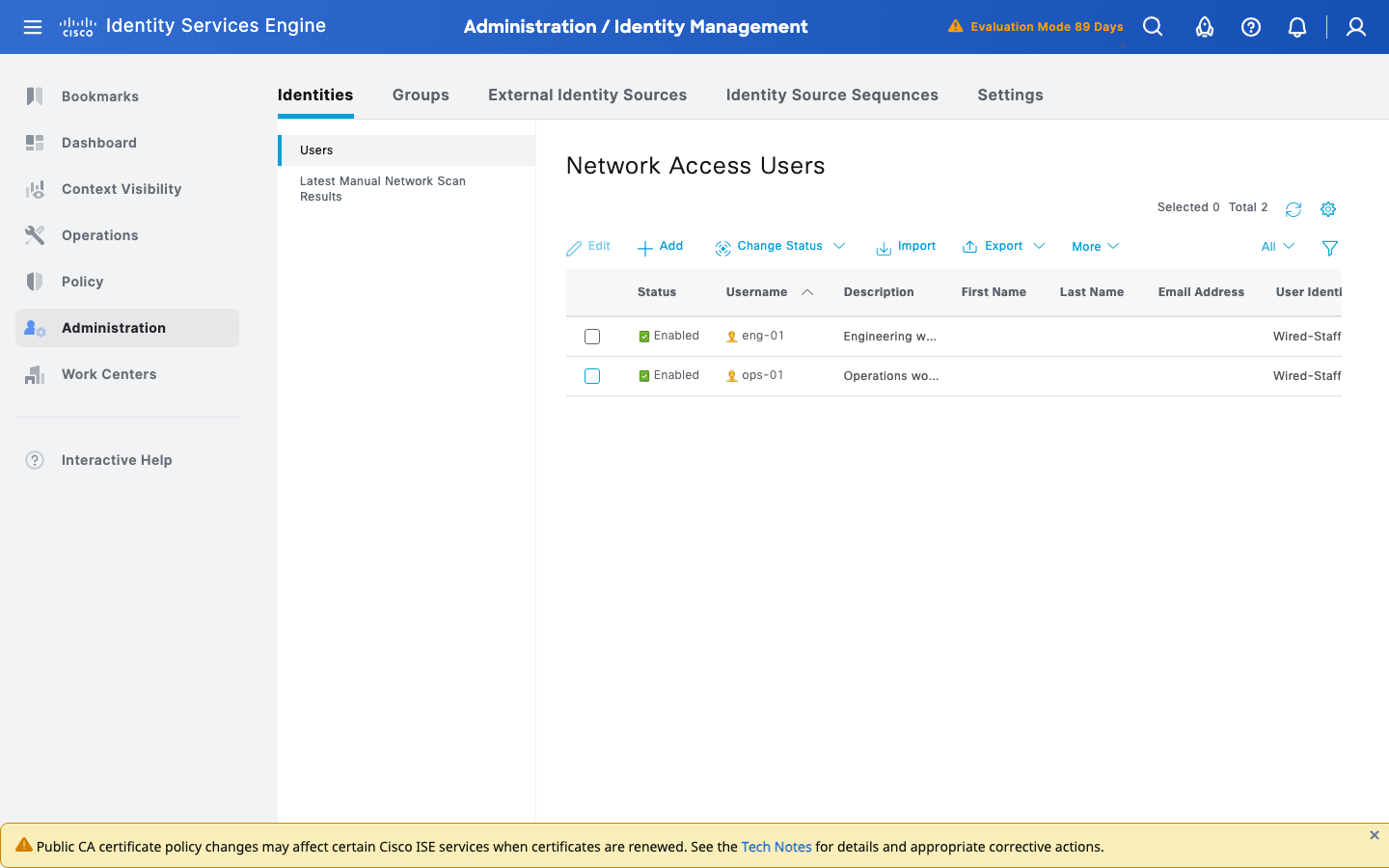The width and height of the screenshot is (1389, 868).
Task: Refresh the Network Access Users table
Action: pos(1294,209)
